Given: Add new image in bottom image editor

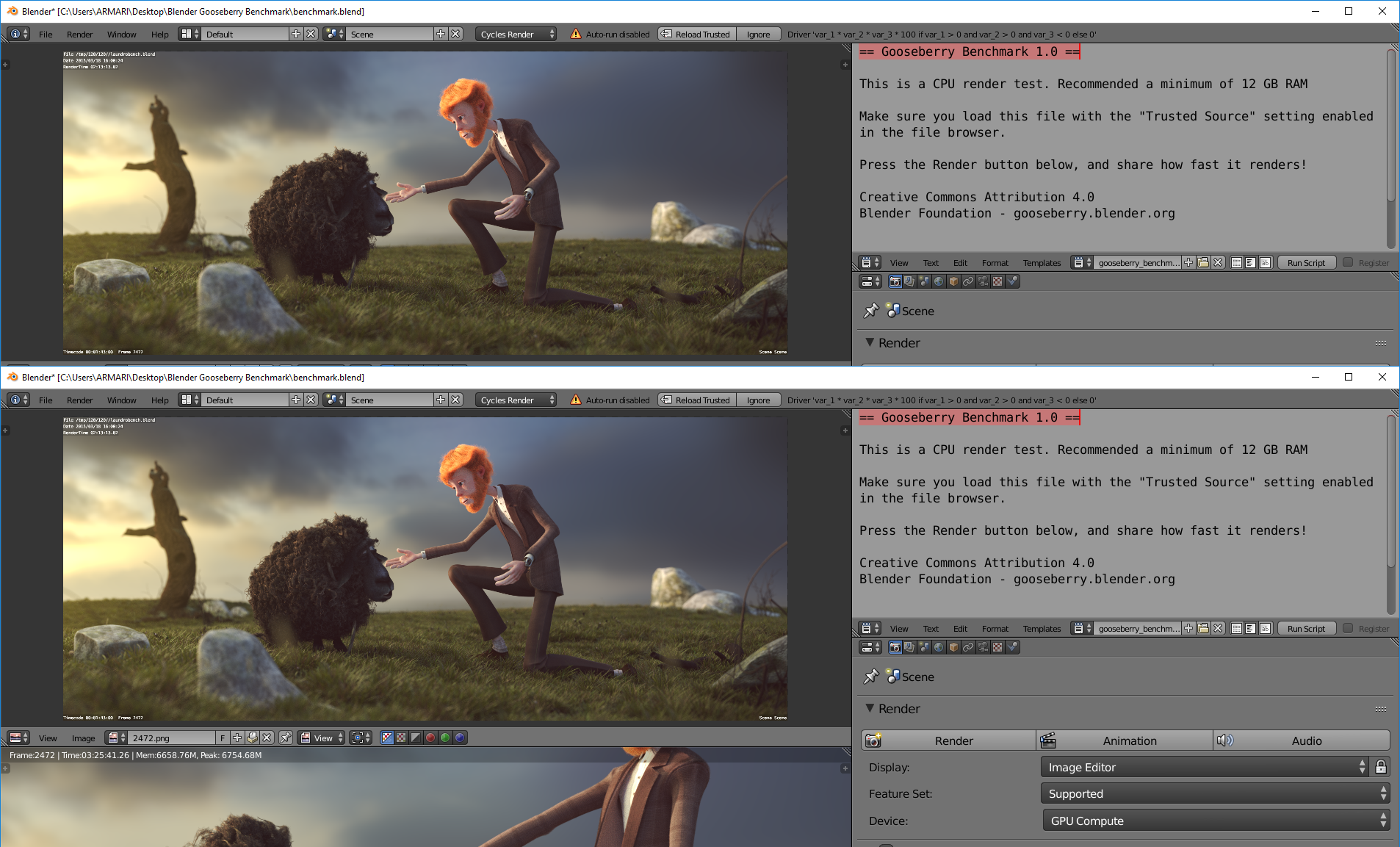Looking at the screenshot, I should pos(237,738).
